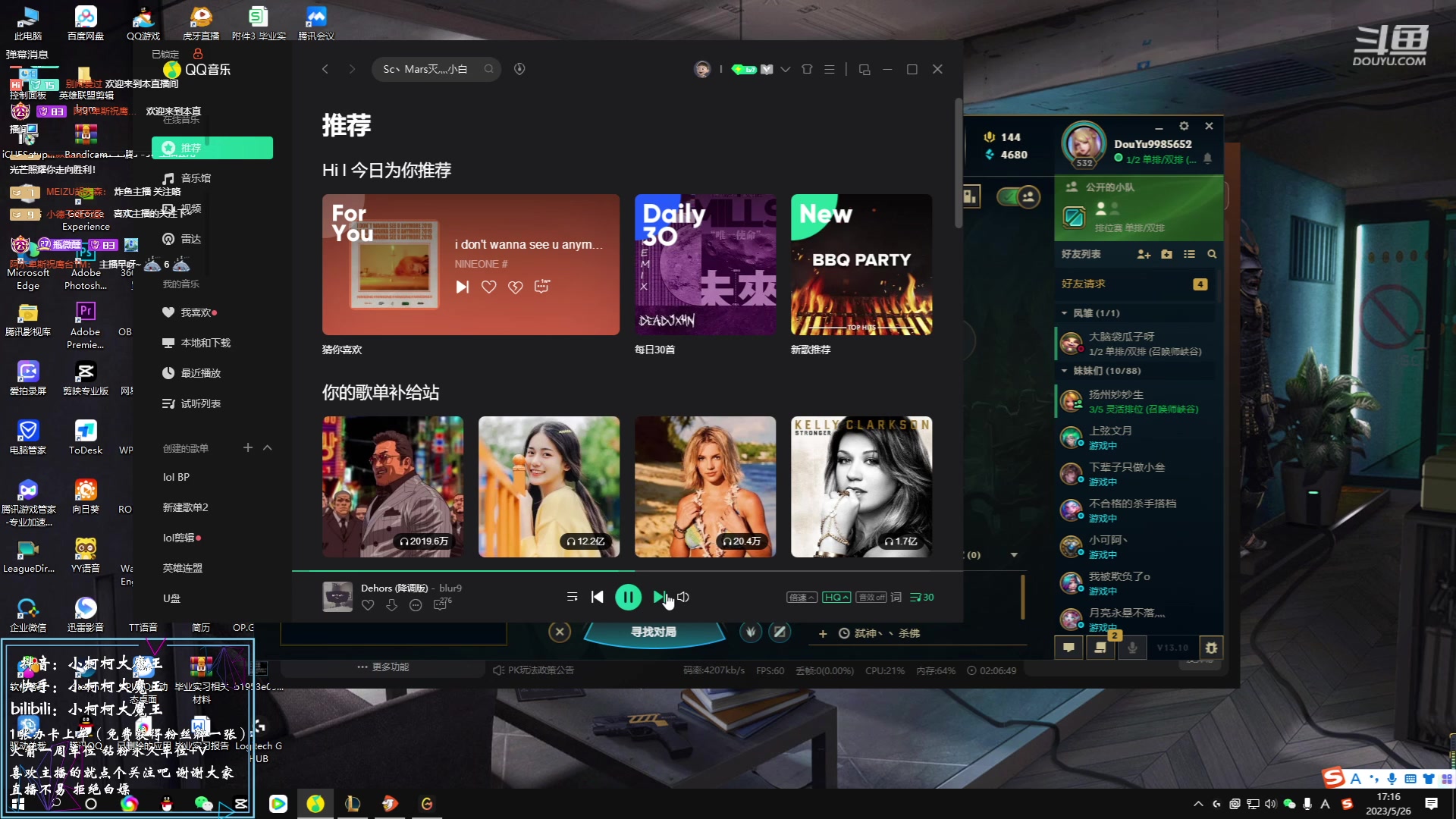Create a new friend folder in League
The width and height of the screenshot is (1456, 819).
point(1166,254)
